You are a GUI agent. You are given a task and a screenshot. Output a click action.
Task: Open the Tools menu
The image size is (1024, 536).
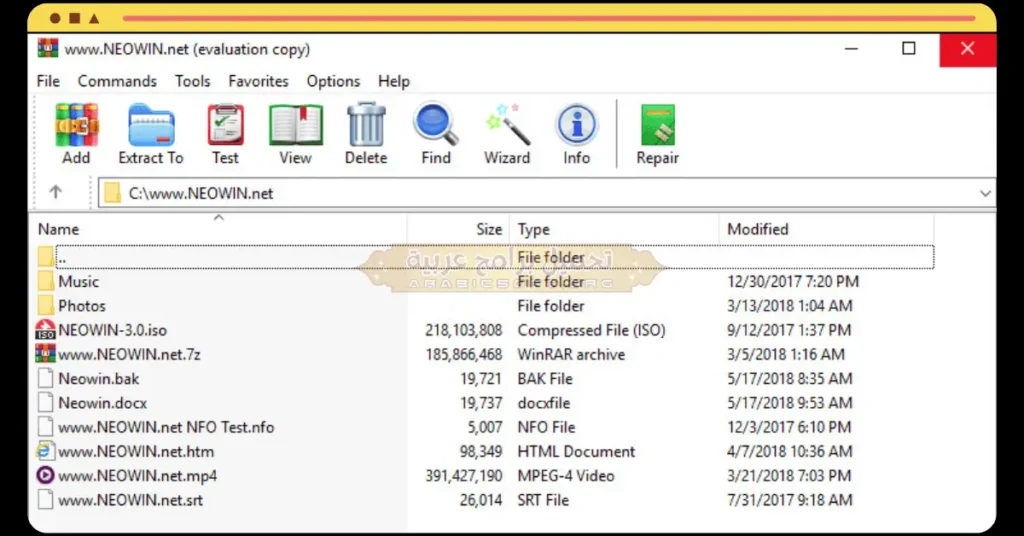(193, 81)
